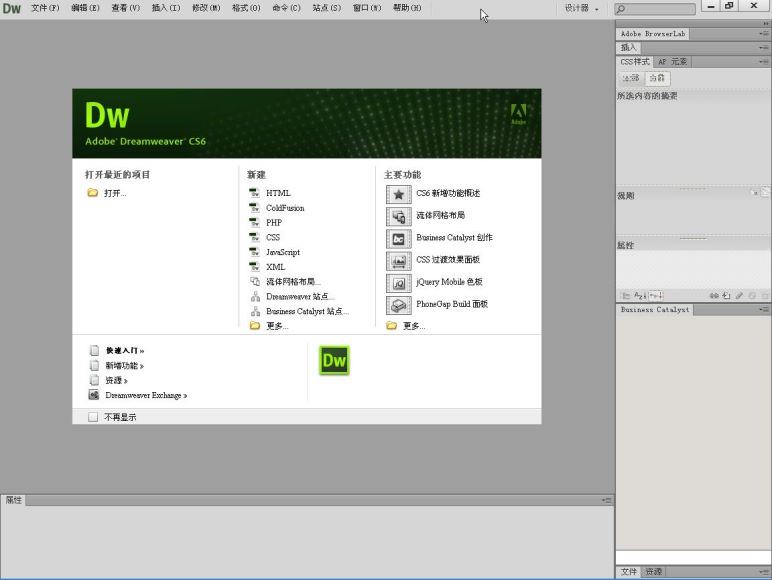Click the new PHP document icon
The image size is (772, 580).
point(254,223)
